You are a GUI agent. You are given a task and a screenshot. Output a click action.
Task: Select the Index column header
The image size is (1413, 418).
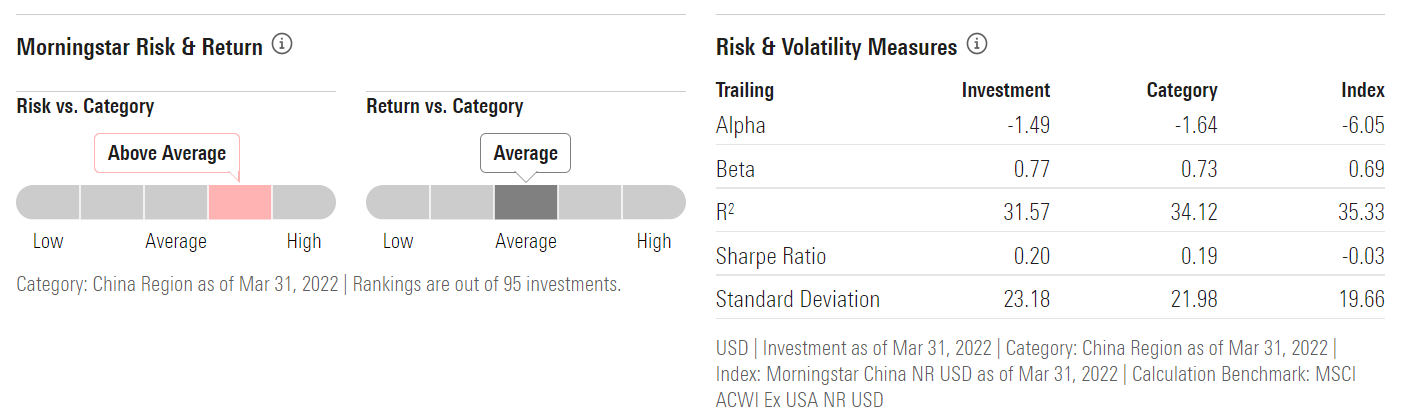[x=1362, y=90]
